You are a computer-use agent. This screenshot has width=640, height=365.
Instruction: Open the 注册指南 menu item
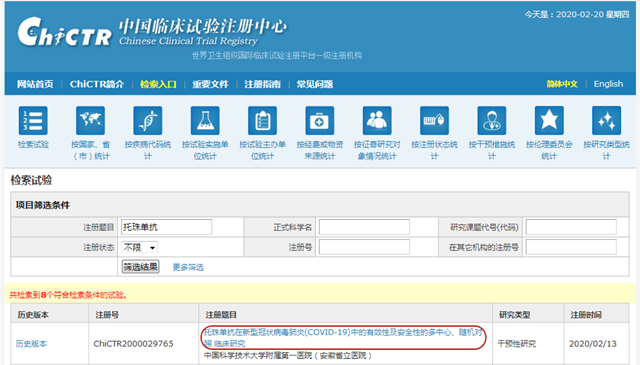coord(262,84)
